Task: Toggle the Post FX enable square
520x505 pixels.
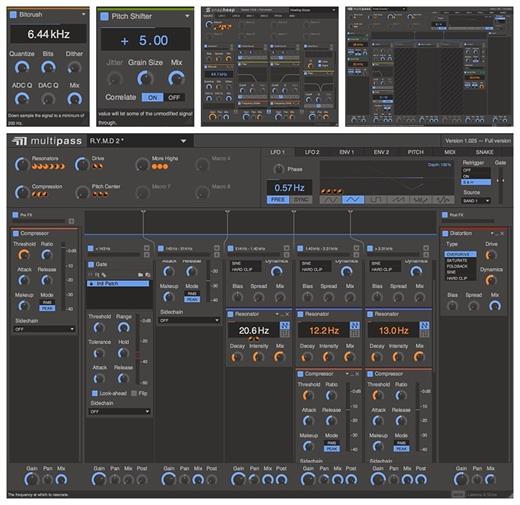Action: 445,215
